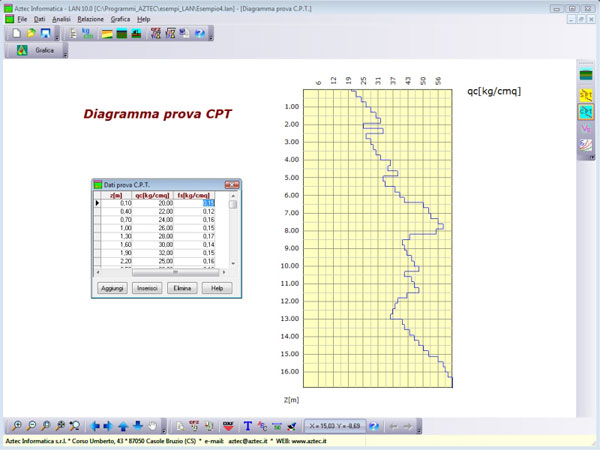
Task: Click the zoom in magnifier icon
Action: coord(16,426)
